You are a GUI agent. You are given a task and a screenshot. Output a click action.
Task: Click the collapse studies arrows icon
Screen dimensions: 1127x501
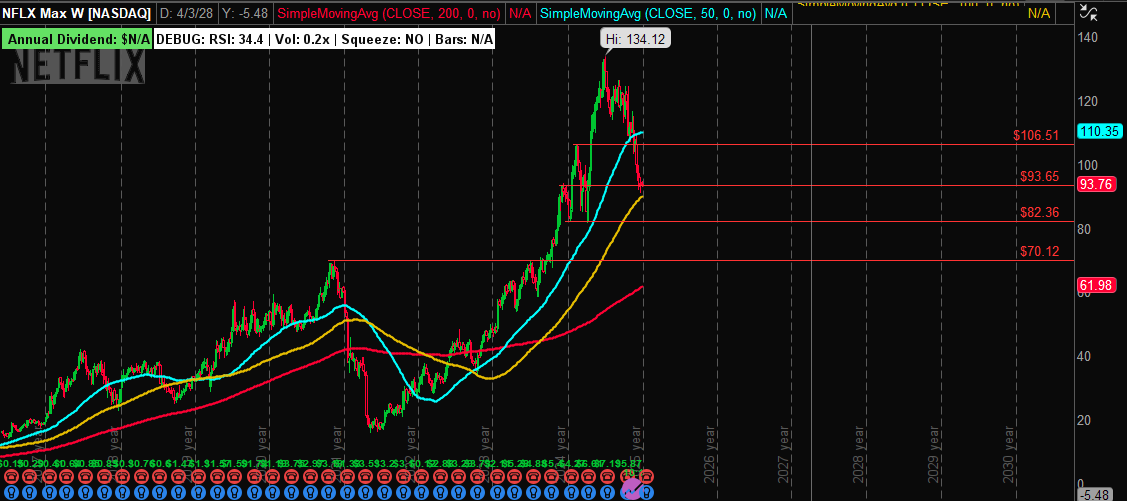(1089, 13)
